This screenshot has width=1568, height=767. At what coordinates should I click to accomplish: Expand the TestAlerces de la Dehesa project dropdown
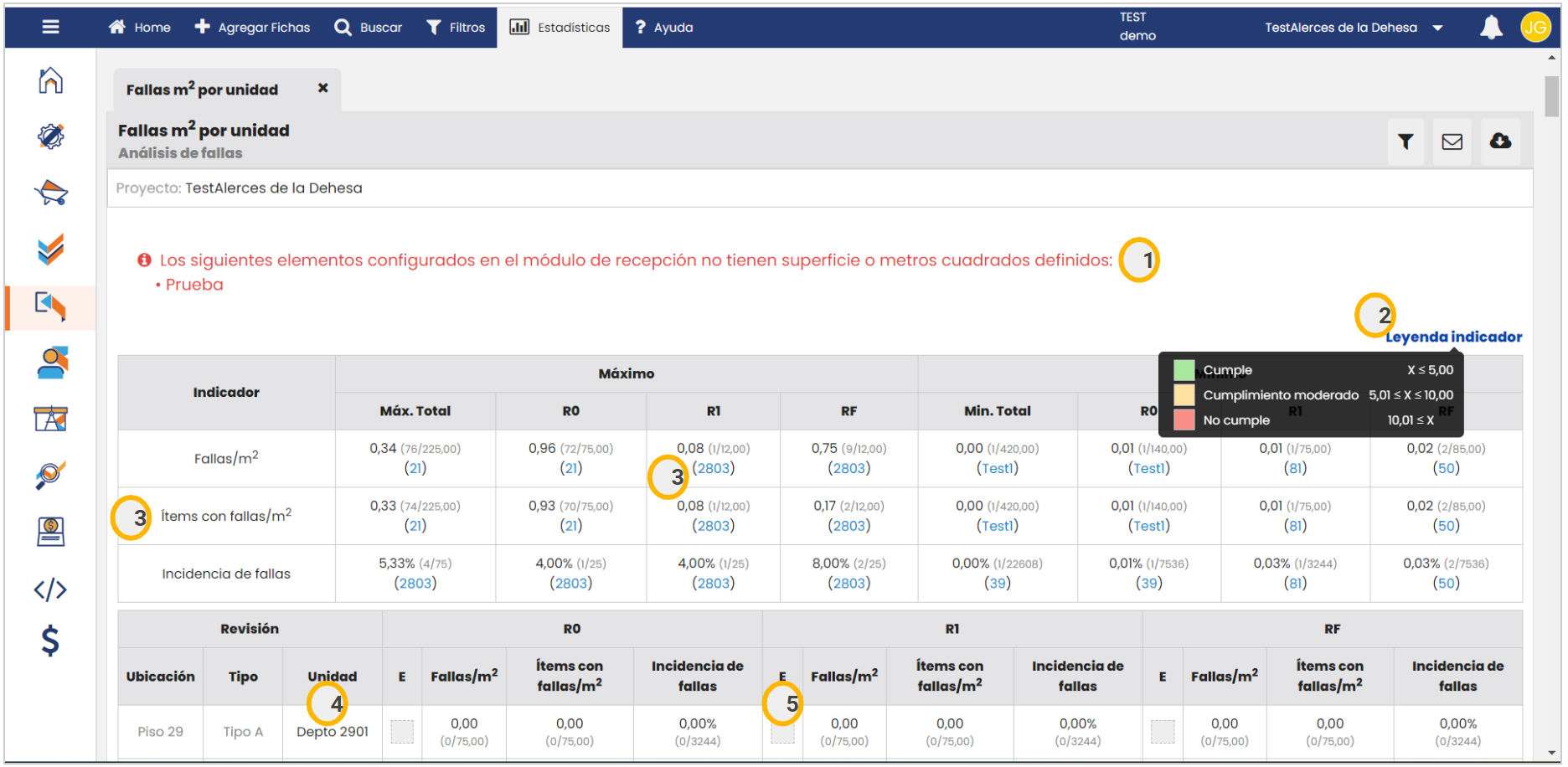pos(1437,28)
